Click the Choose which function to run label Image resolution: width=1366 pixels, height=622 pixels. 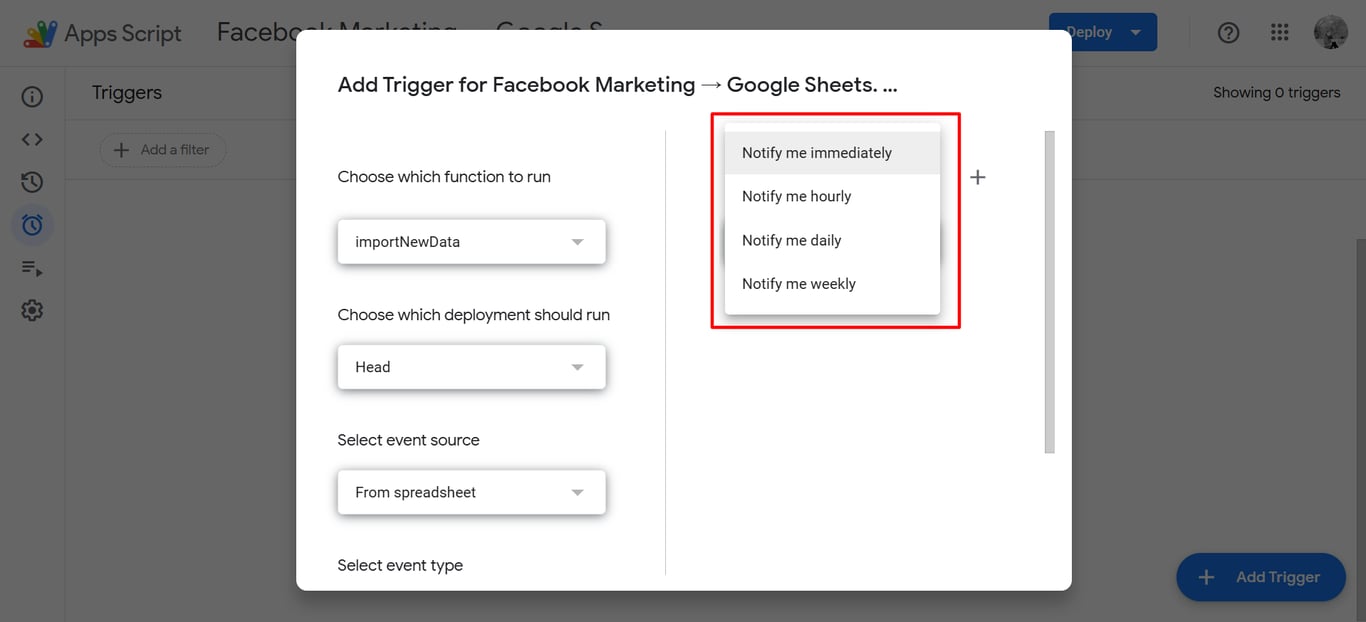tap(444, 177)
